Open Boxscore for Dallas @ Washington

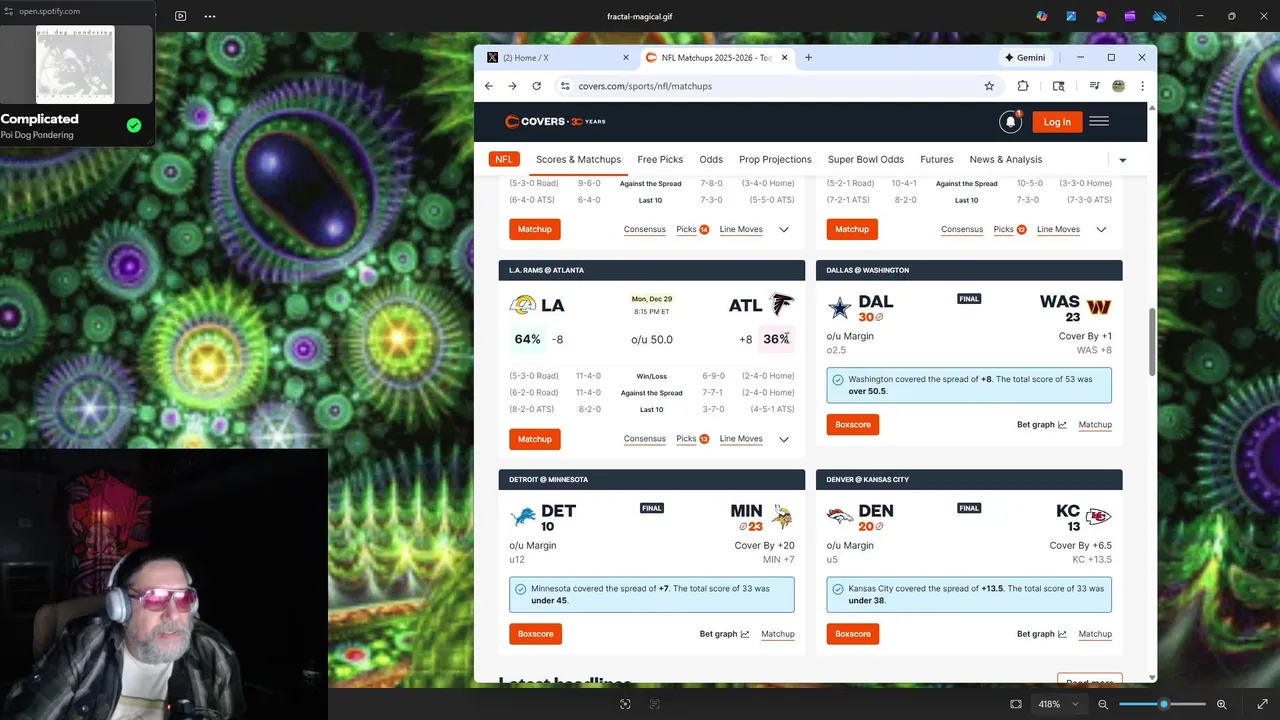tap(853, 425)
